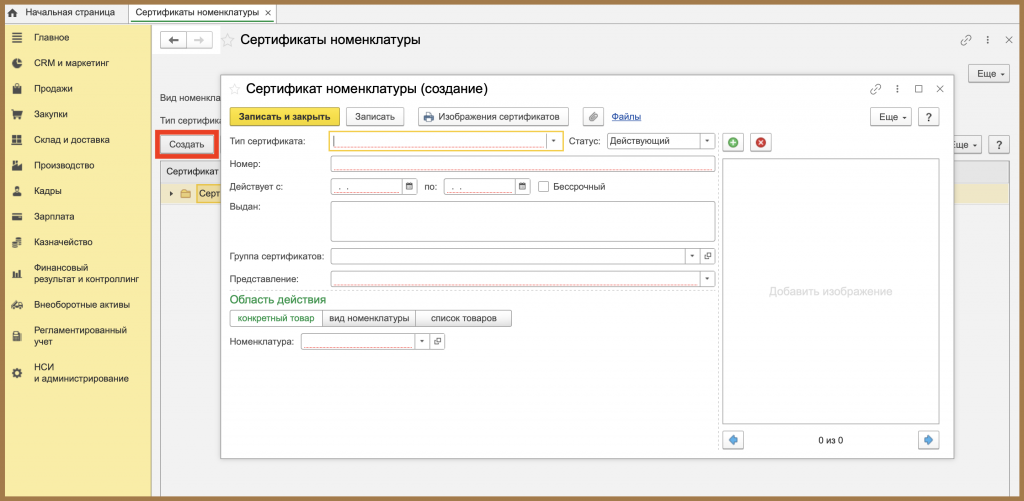Open Группа сертификатов selection form icon
The image size is (1024, 501).
coord(707,256)
